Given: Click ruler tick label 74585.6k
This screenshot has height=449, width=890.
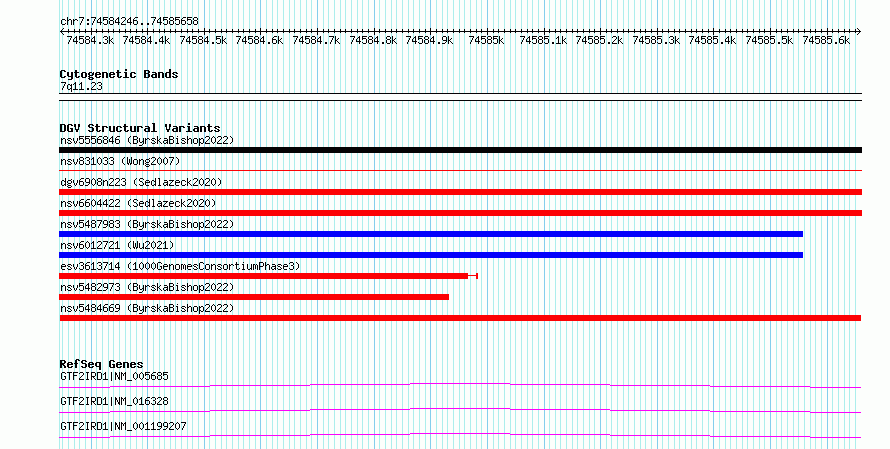Looking at the screenshot, I should [x=826, y=40].
